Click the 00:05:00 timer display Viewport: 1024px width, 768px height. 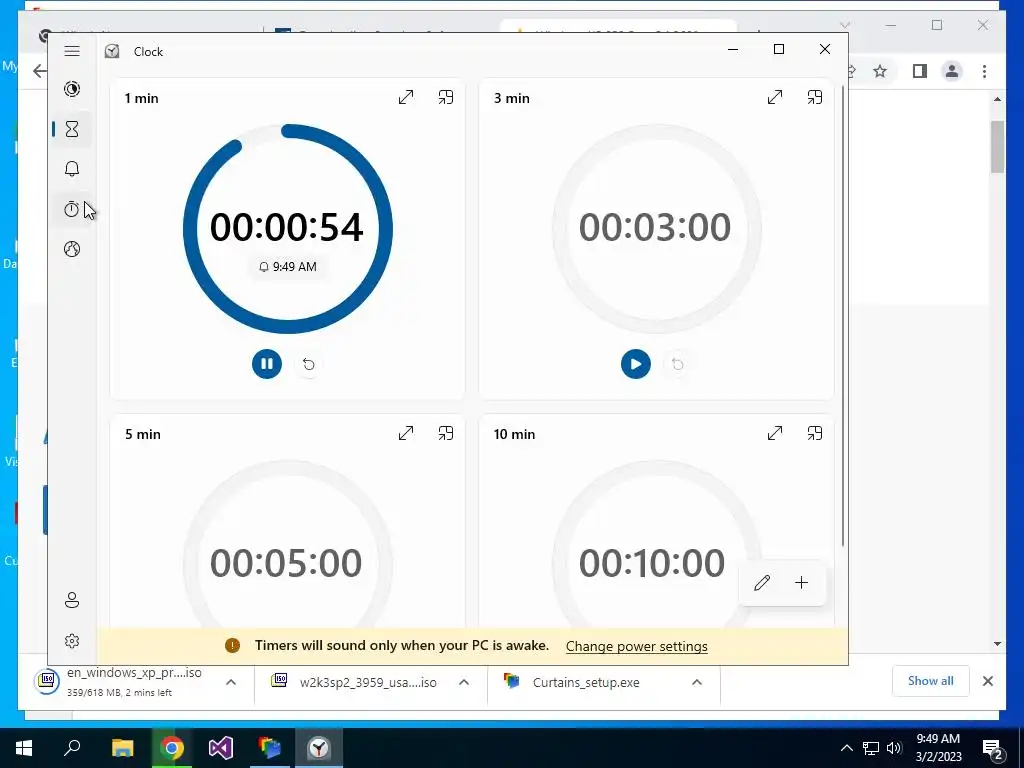point(286,563)
